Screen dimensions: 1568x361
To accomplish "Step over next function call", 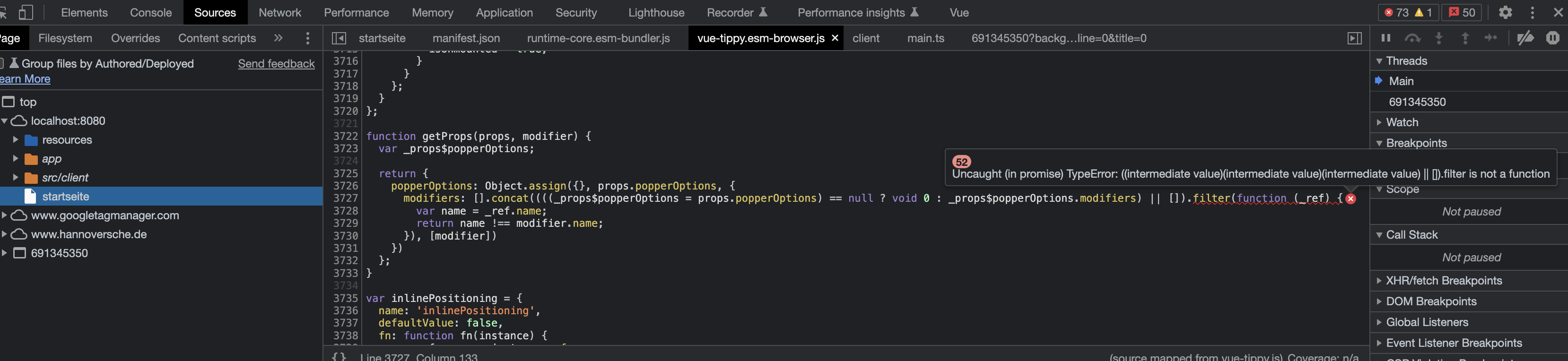I will 1412,38.
